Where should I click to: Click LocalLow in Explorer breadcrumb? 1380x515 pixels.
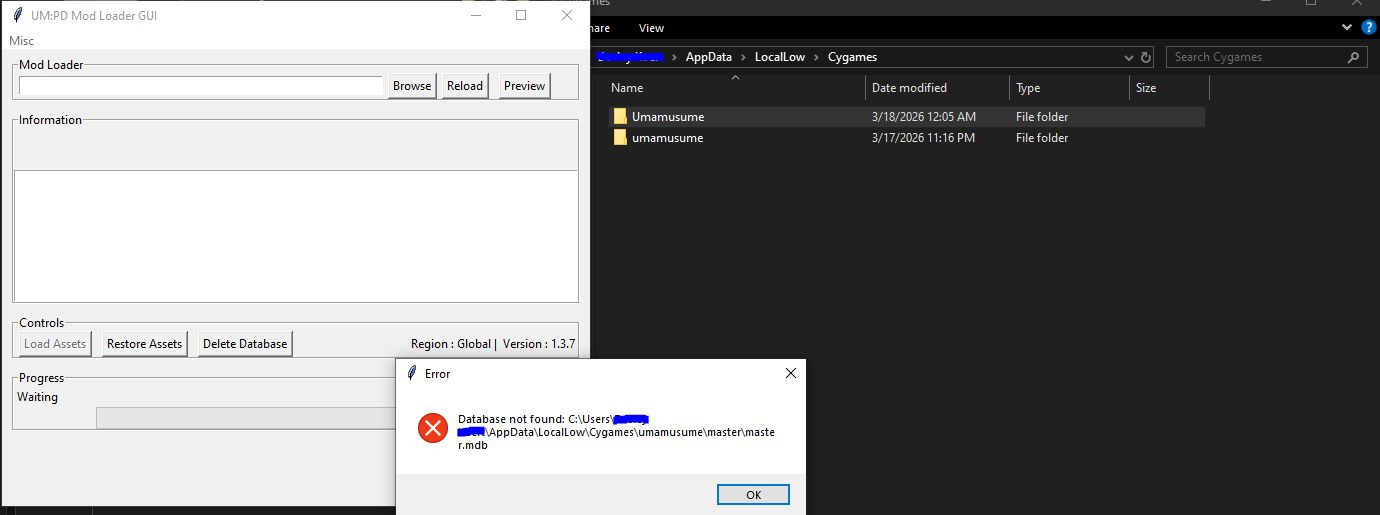click(780, 57)
